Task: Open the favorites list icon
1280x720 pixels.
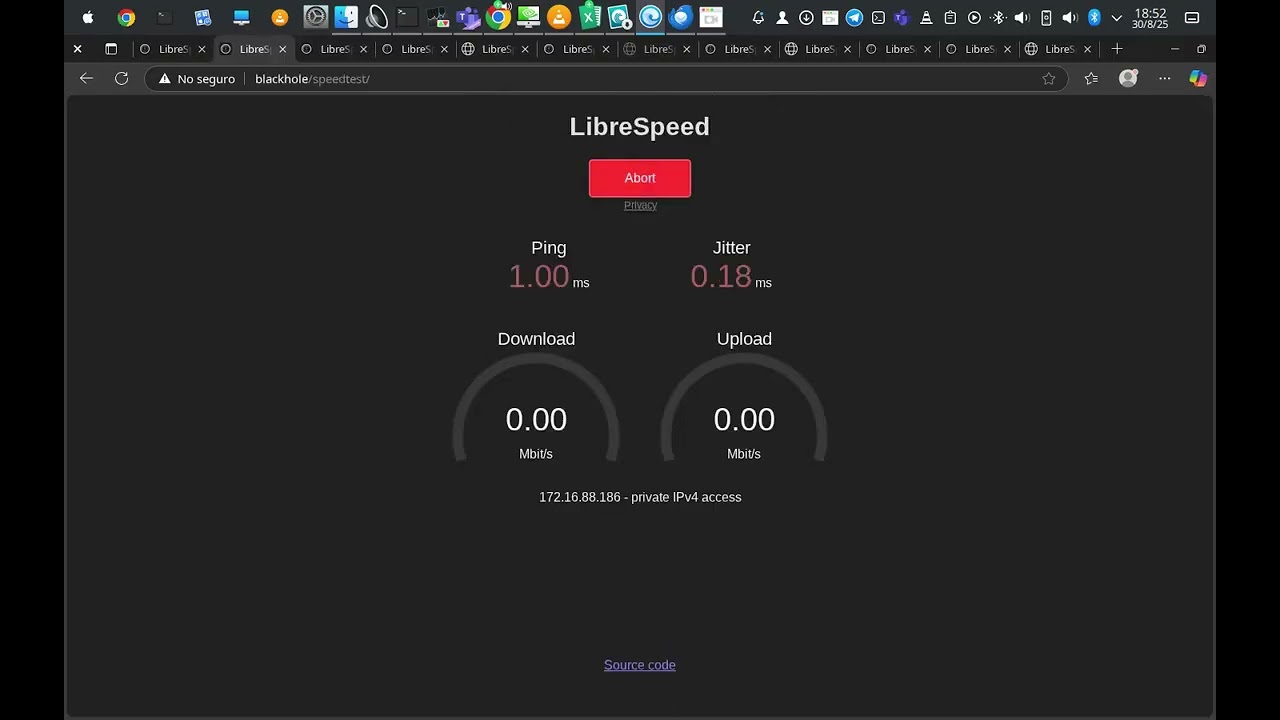Action: [1091, 79]
